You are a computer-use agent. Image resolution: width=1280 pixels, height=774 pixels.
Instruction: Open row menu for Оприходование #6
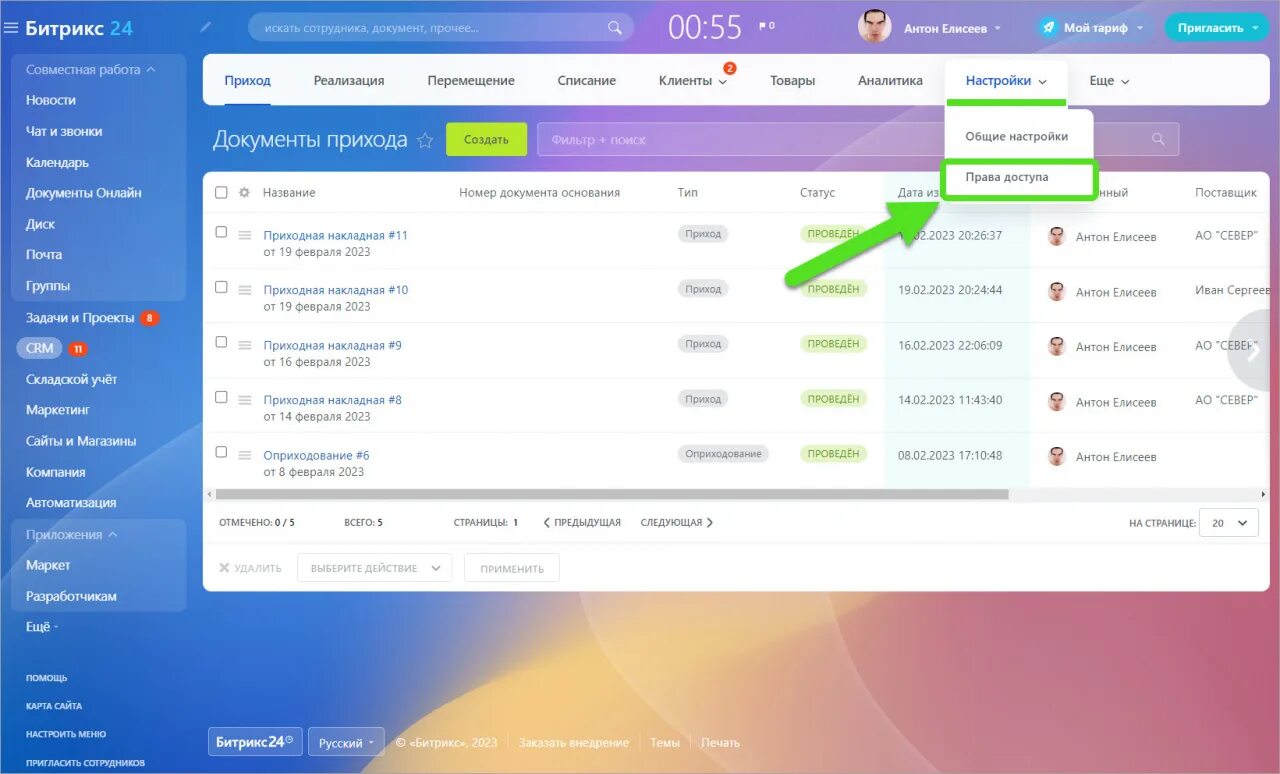click(245, 454)
